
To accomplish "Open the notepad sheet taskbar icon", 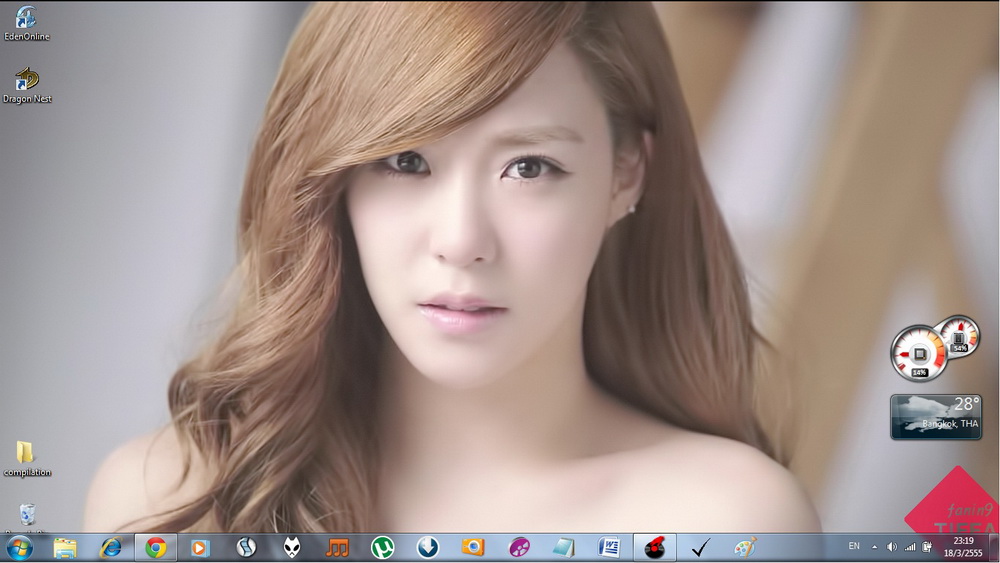I will coord(564,548).
